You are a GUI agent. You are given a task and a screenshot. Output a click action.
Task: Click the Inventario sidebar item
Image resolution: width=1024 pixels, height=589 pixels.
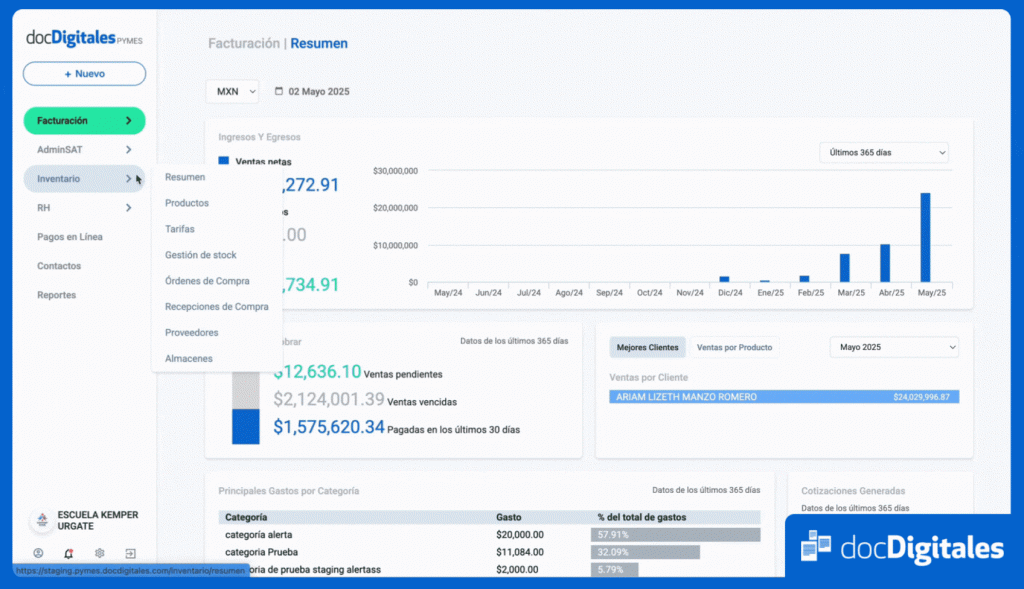84,179
